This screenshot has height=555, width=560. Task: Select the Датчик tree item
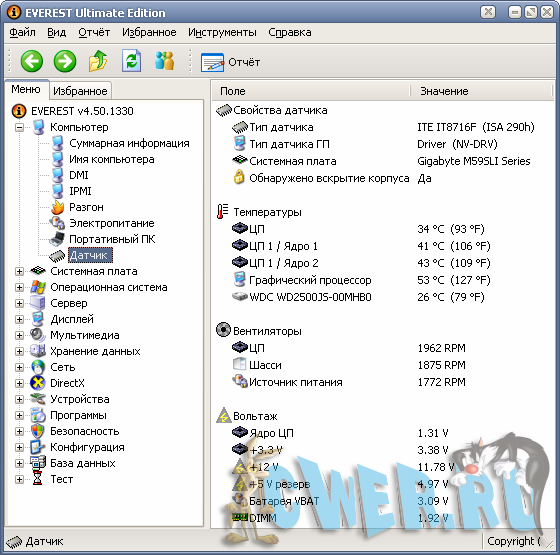point(90,255)
